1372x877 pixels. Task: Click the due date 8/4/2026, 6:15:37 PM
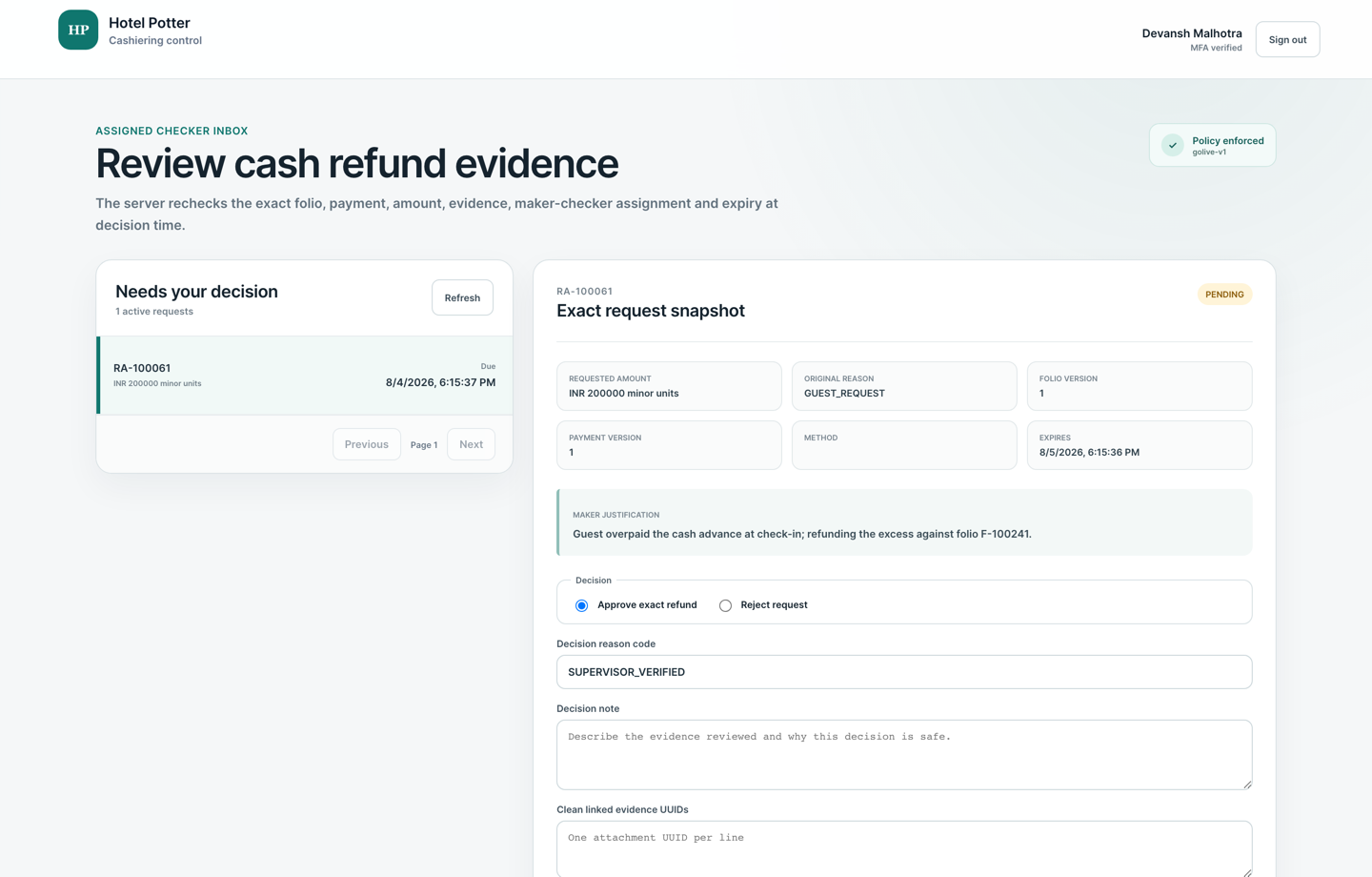440,382
